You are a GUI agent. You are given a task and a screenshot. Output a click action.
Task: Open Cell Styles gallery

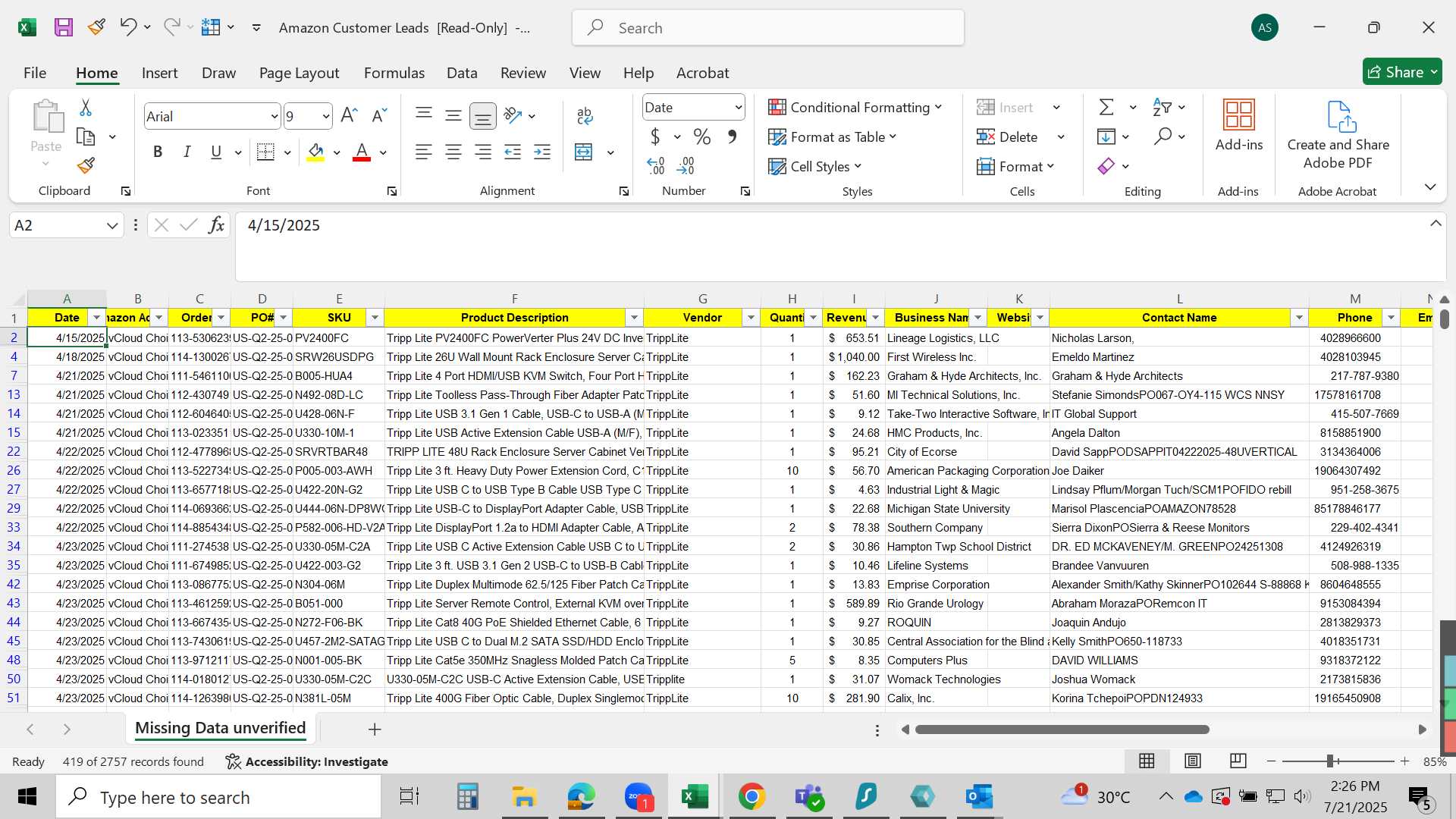[815, 166]
